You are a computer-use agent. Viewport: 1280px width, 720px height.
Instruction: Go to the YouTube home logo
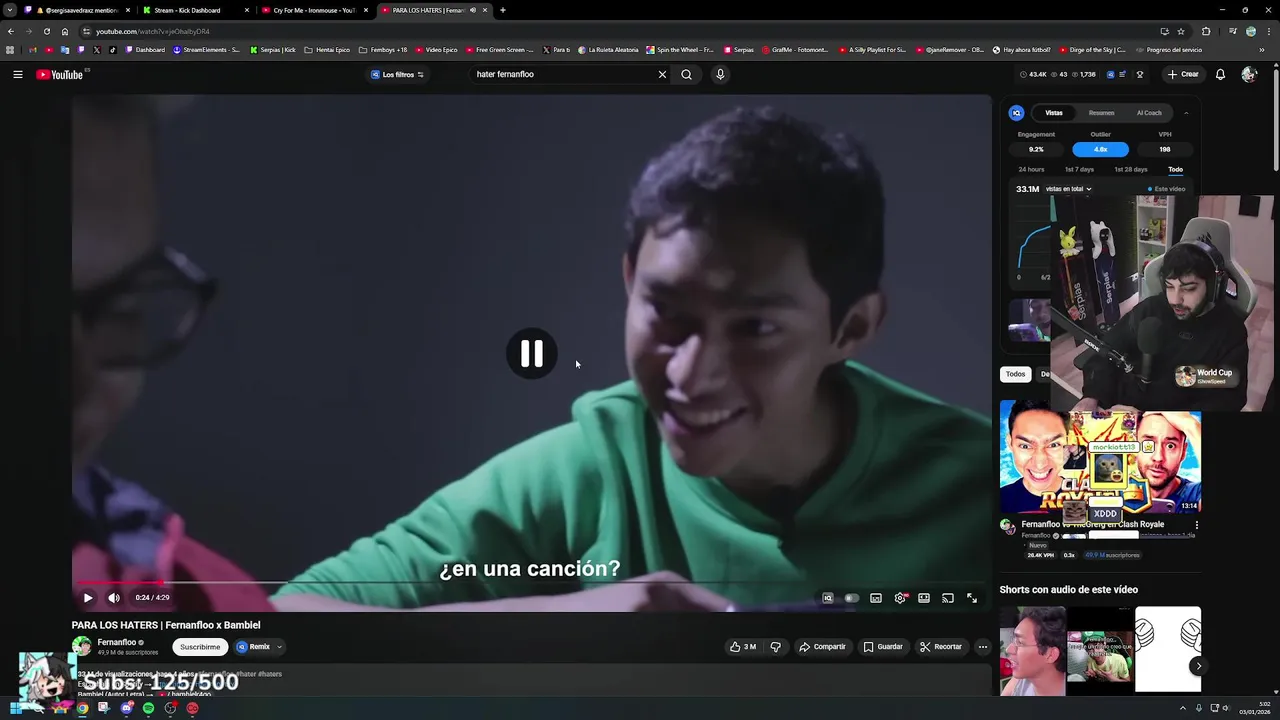pyautogui.click(x=60, y=74)
